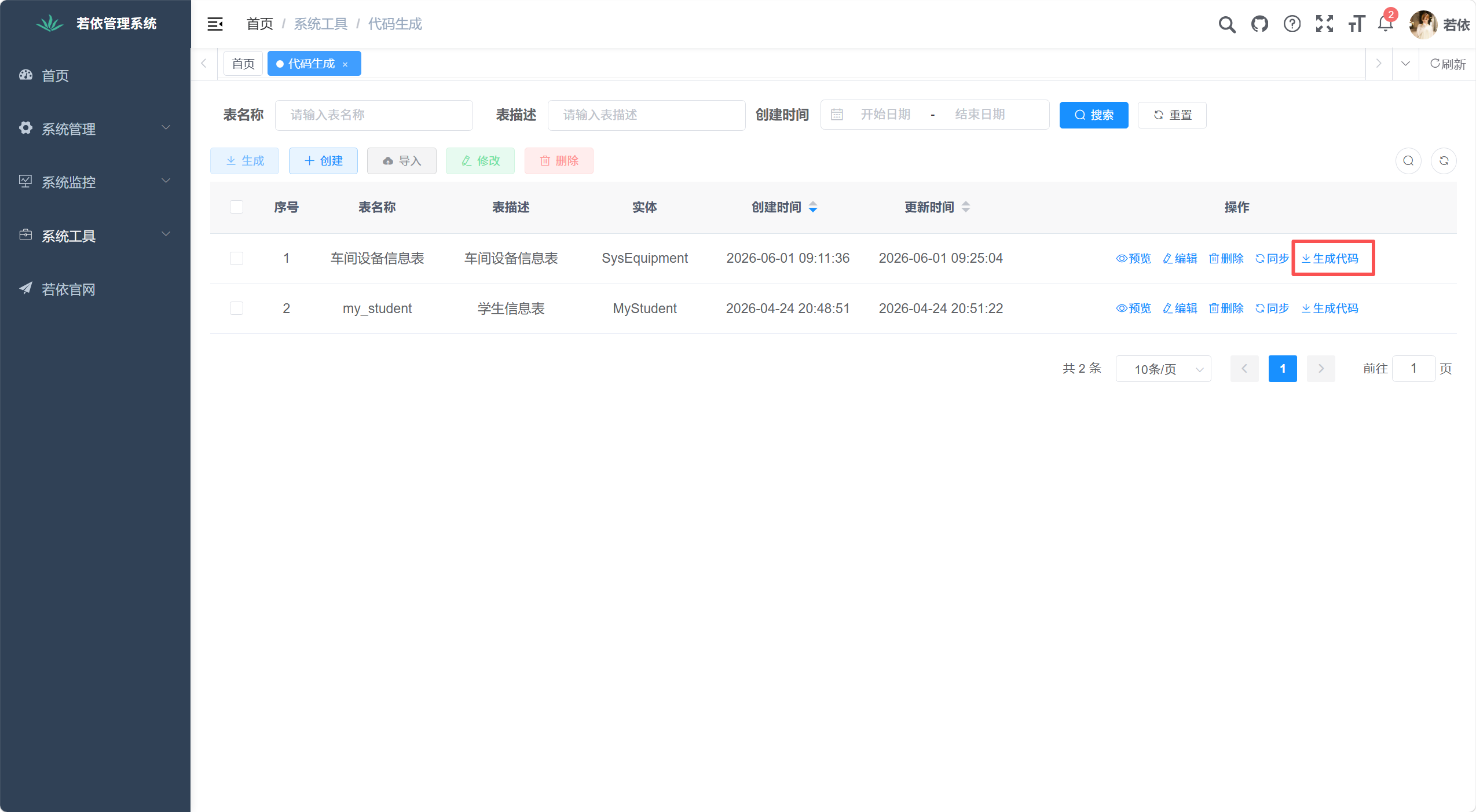Screen dimensions: 1476x812
Task: Click the 生成 toolbar button
Action: [x=244, y=161]
